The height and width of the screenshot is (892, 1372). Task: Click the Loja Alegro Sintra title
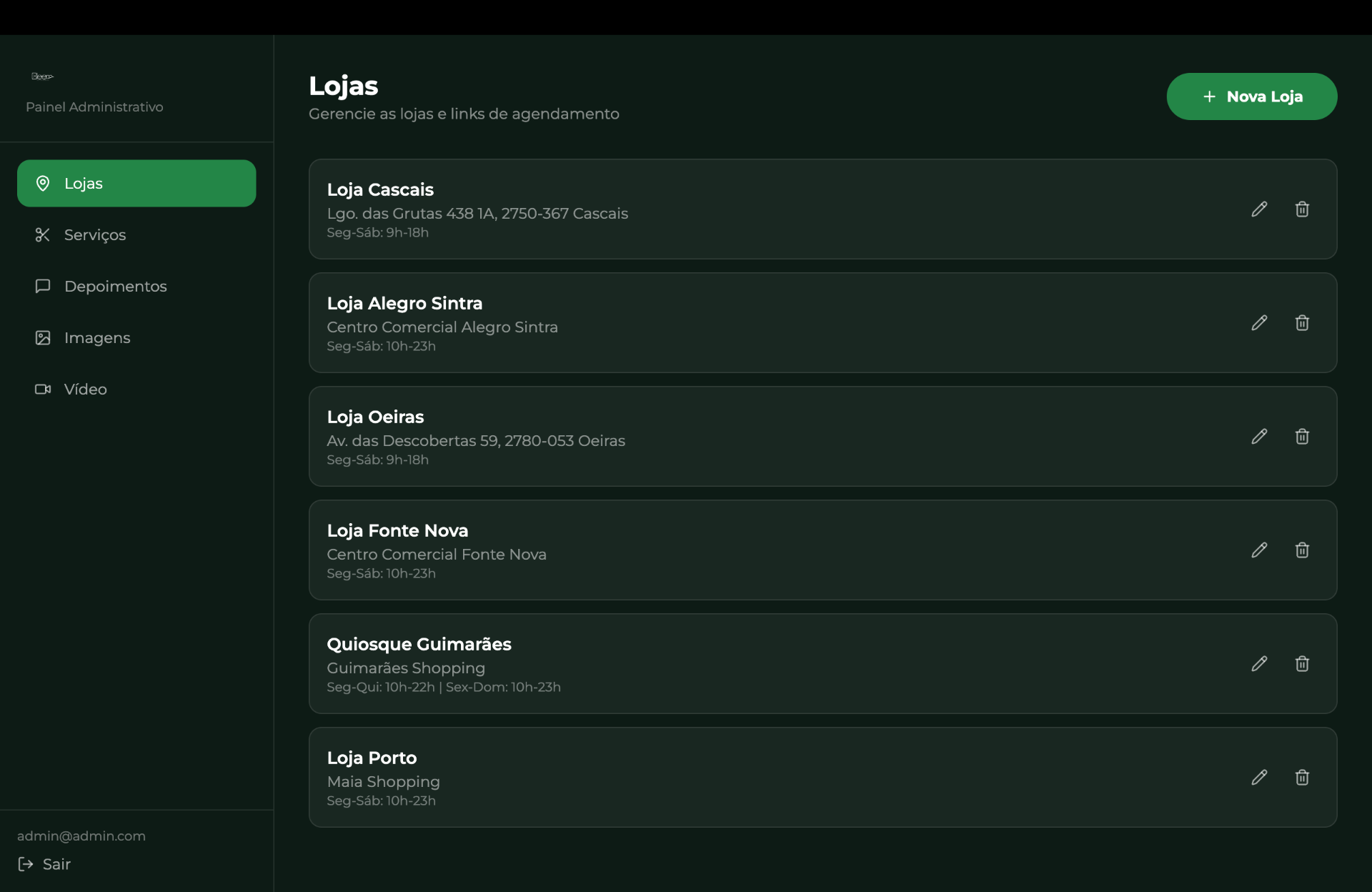tap(404, 303)
